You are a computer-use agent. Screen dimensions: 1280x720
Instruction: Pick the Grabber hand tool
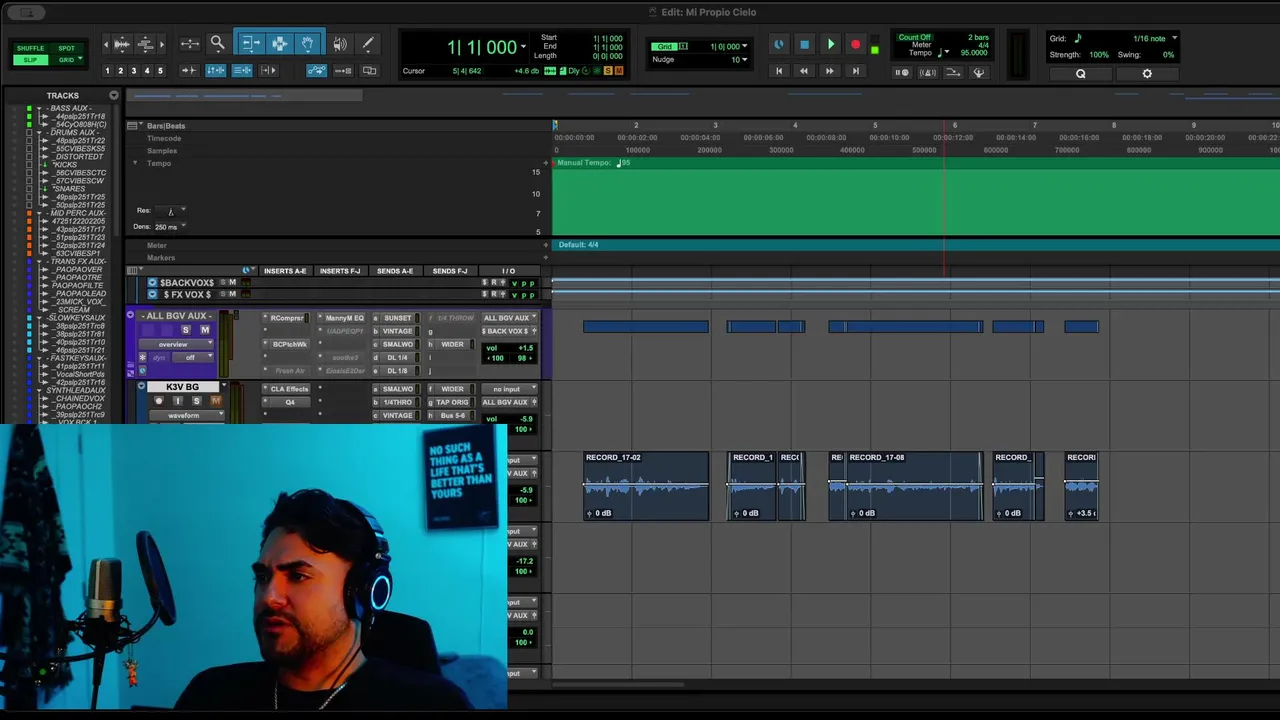click(308, 43)
